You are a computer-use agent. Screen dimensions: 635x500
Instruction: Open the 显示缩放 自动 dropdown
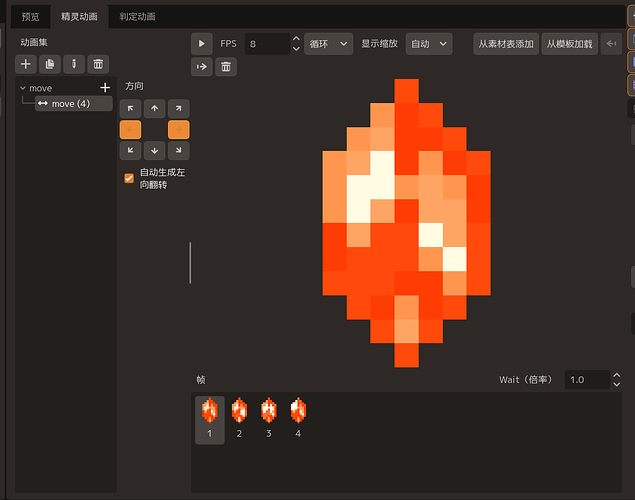(x=429, y=44)
